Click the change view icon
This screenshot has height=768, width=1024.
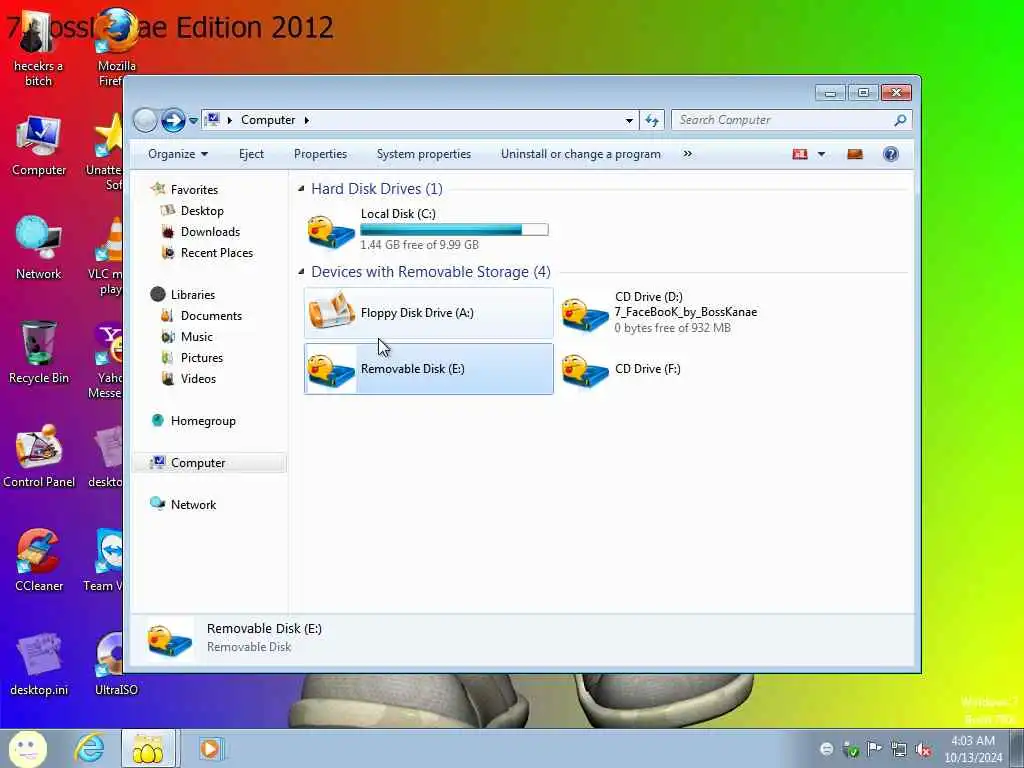[x=800, y=154]
